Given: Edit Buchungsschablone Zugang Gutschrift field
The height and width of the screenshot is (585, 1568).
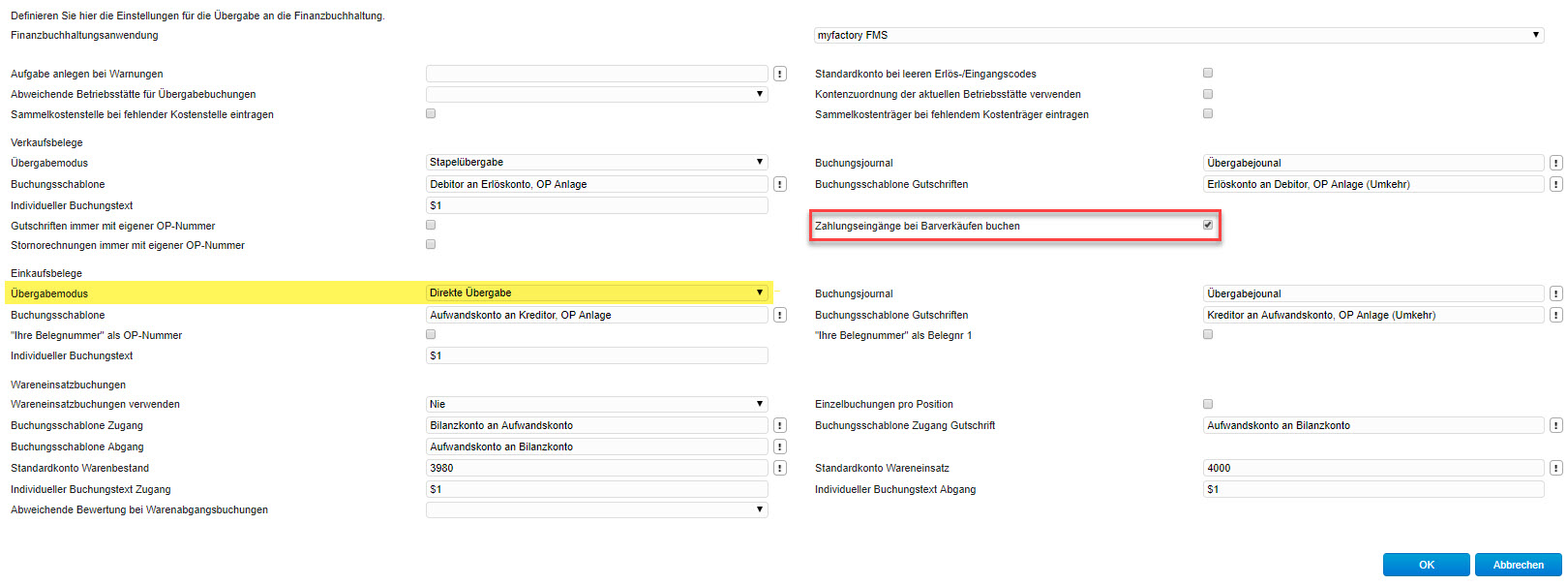Looking at the screenshot, I should 1373,425.
